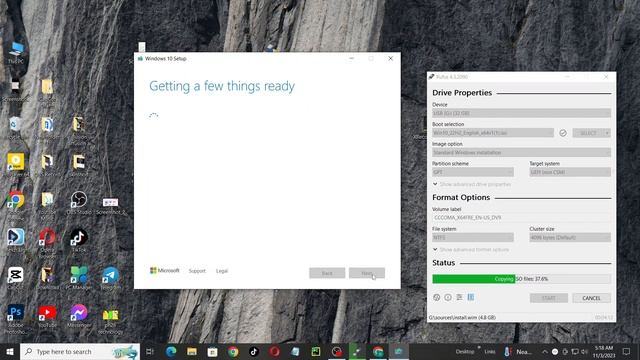Viewport: 640px width, 360px height.
Task: Open the File system dropdown
Action: (473, 238)
